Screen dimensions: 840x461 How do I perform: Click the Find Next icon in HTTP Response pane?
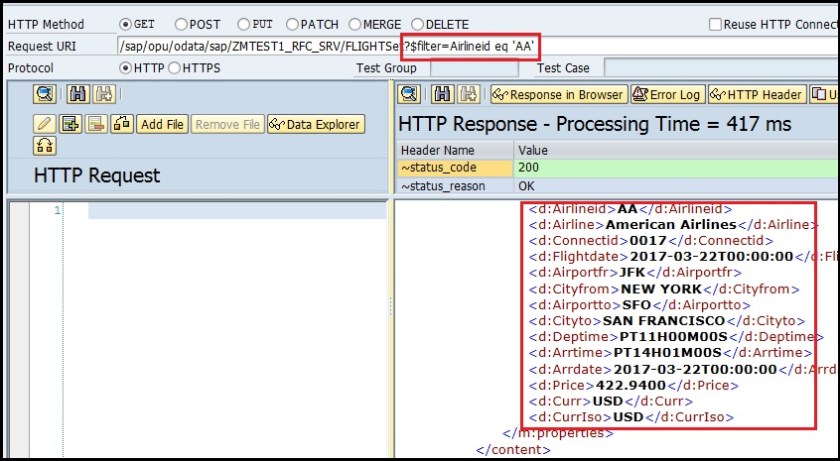tap(469, 94)
